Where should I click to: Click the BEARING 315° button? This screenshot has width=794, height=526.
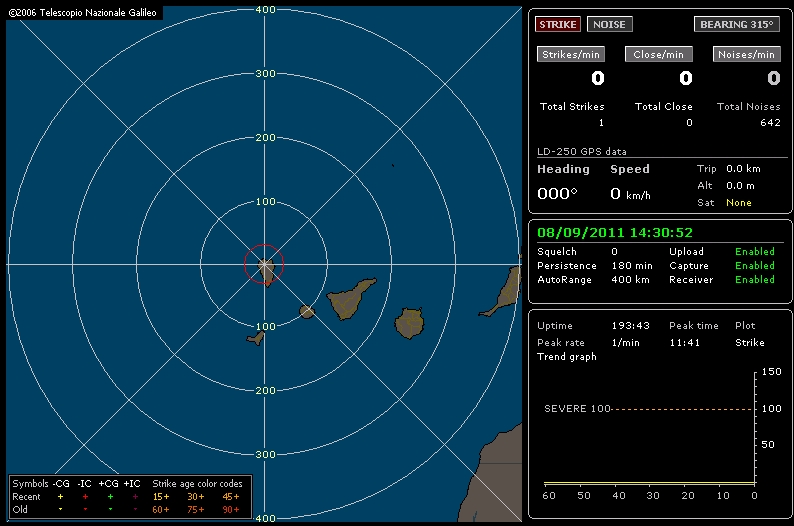[737, 24]
